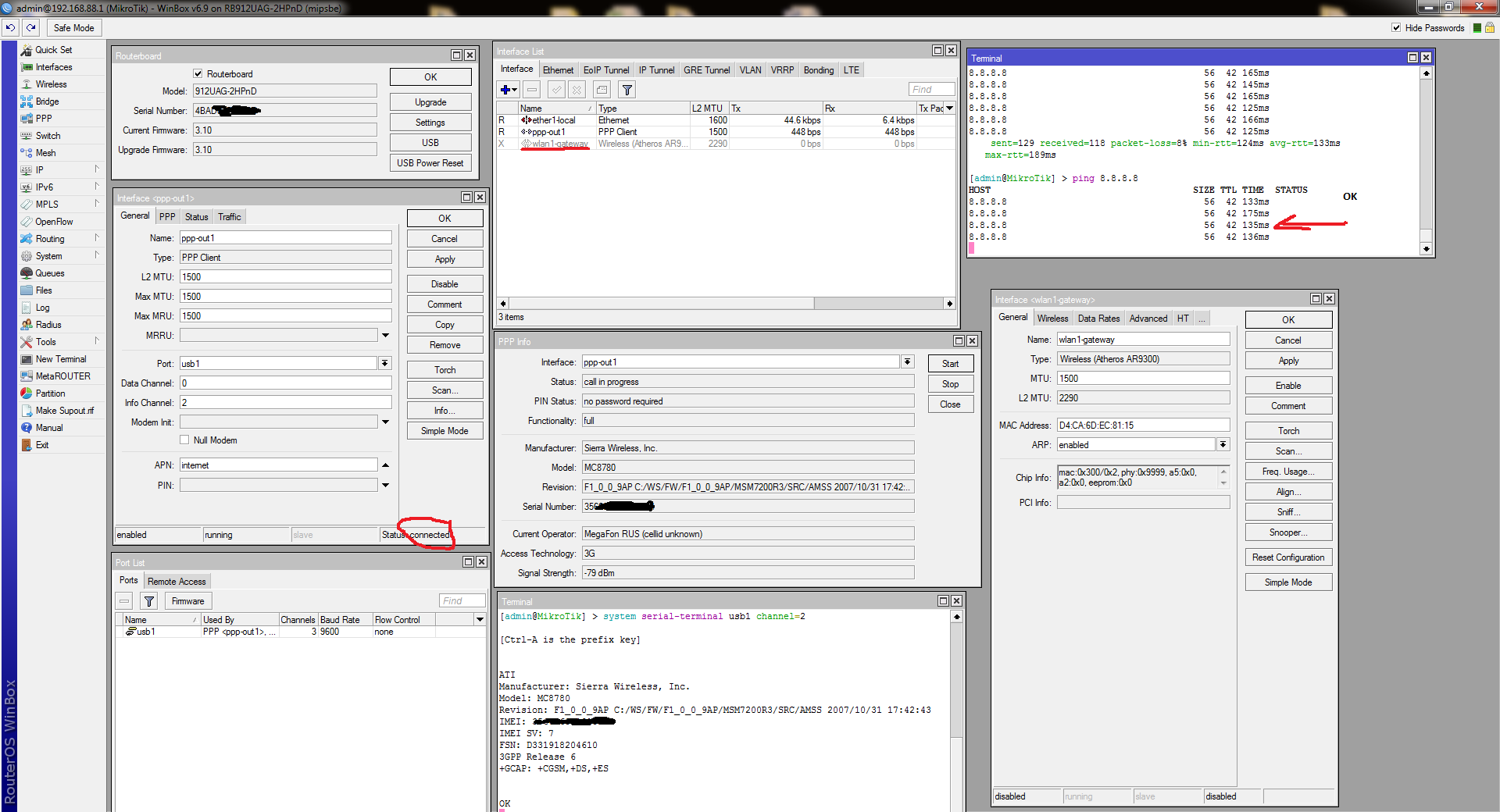
Task: Click Torch button in ppp-out1 window
Action: pyautogui.click(x=445, y=370)
